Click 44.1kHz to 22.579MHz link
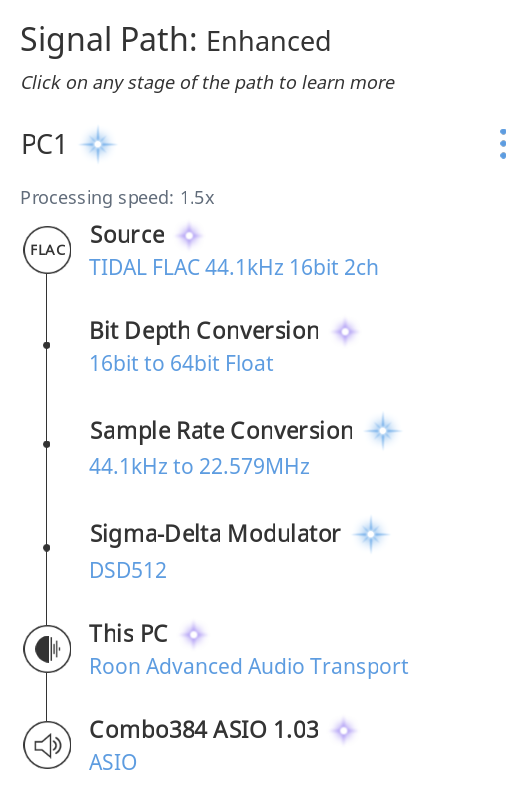This screenshot has height=787, width=531. tap(199, 466)
